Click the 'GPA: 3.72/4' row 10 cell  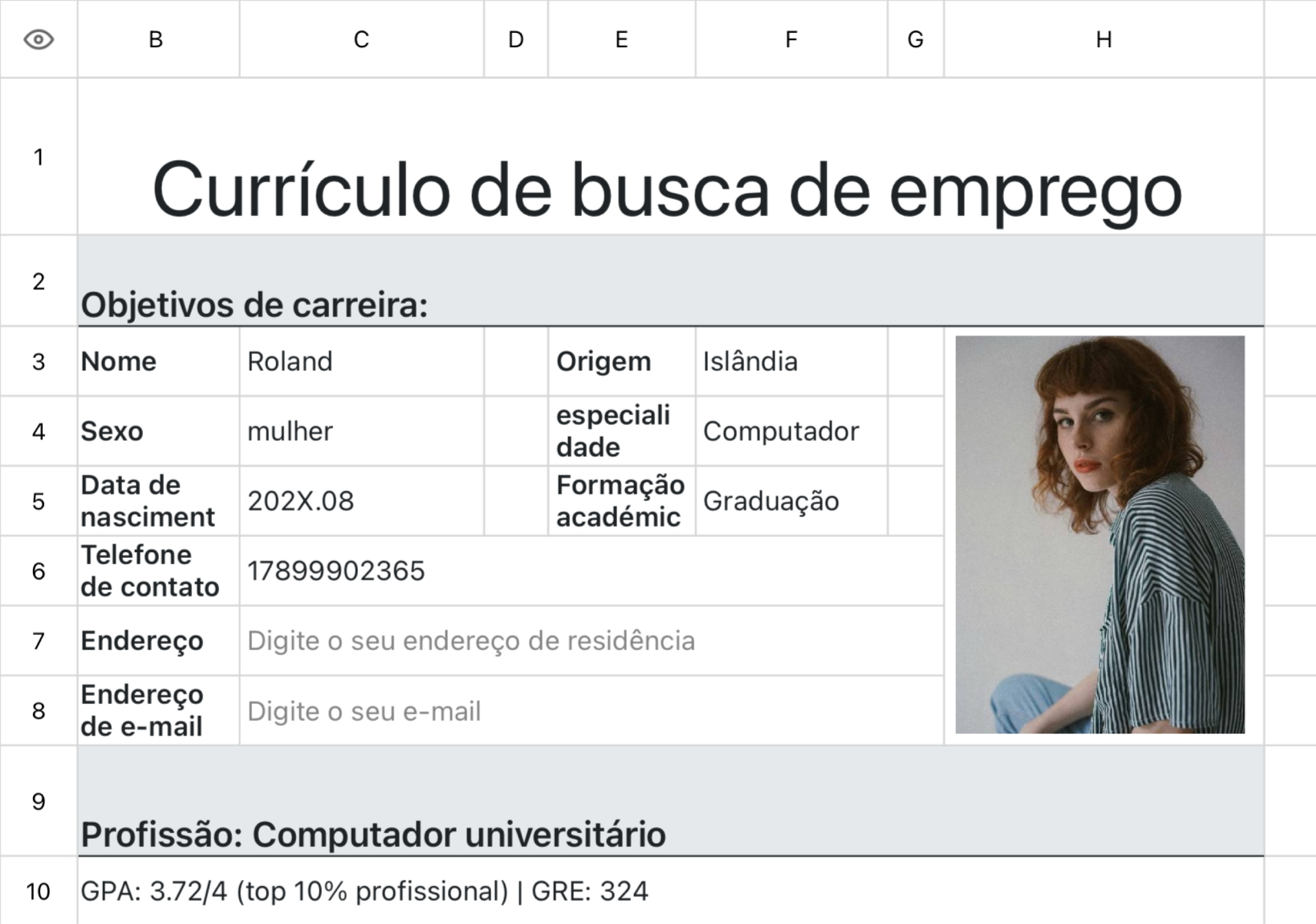[x=671, y=891]
